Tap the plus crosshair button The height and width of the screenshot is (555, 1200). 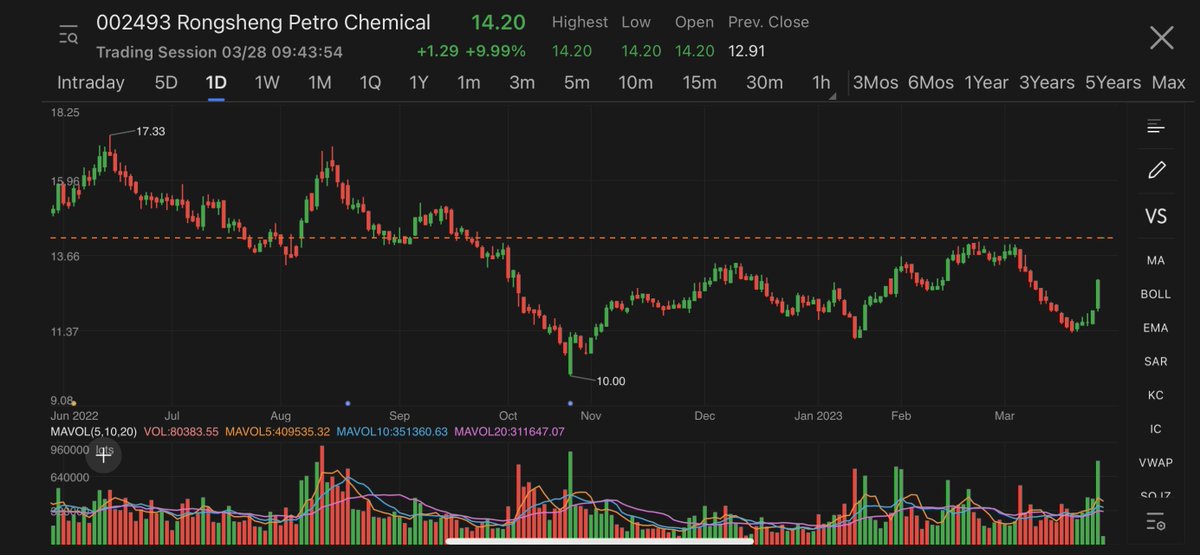(103, 455)
